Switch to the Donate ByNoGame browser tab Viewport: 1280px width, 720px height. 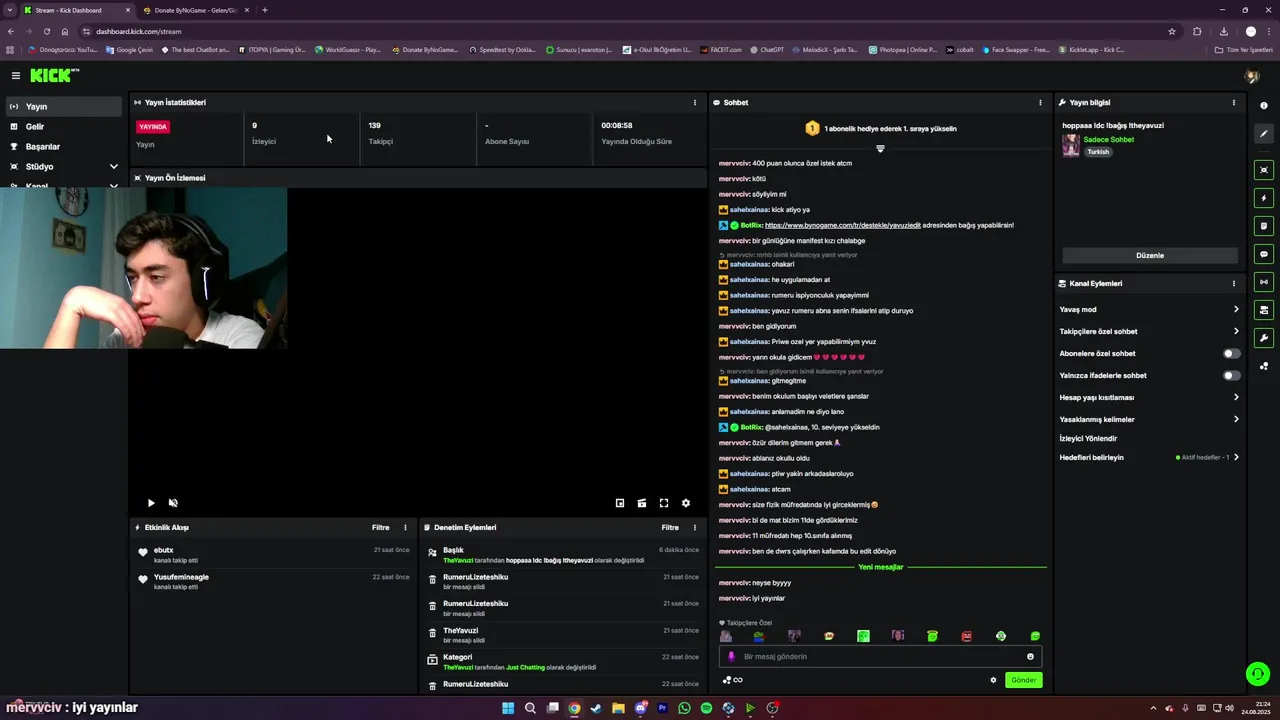196,10
